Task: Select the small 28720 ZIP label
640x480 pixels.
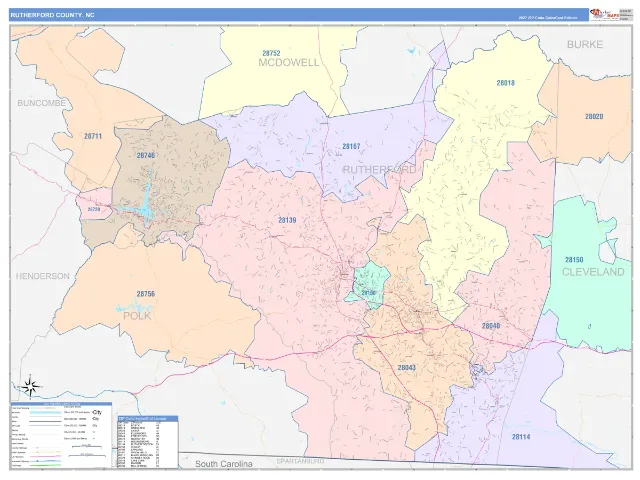Action: [x=94, y=209]
